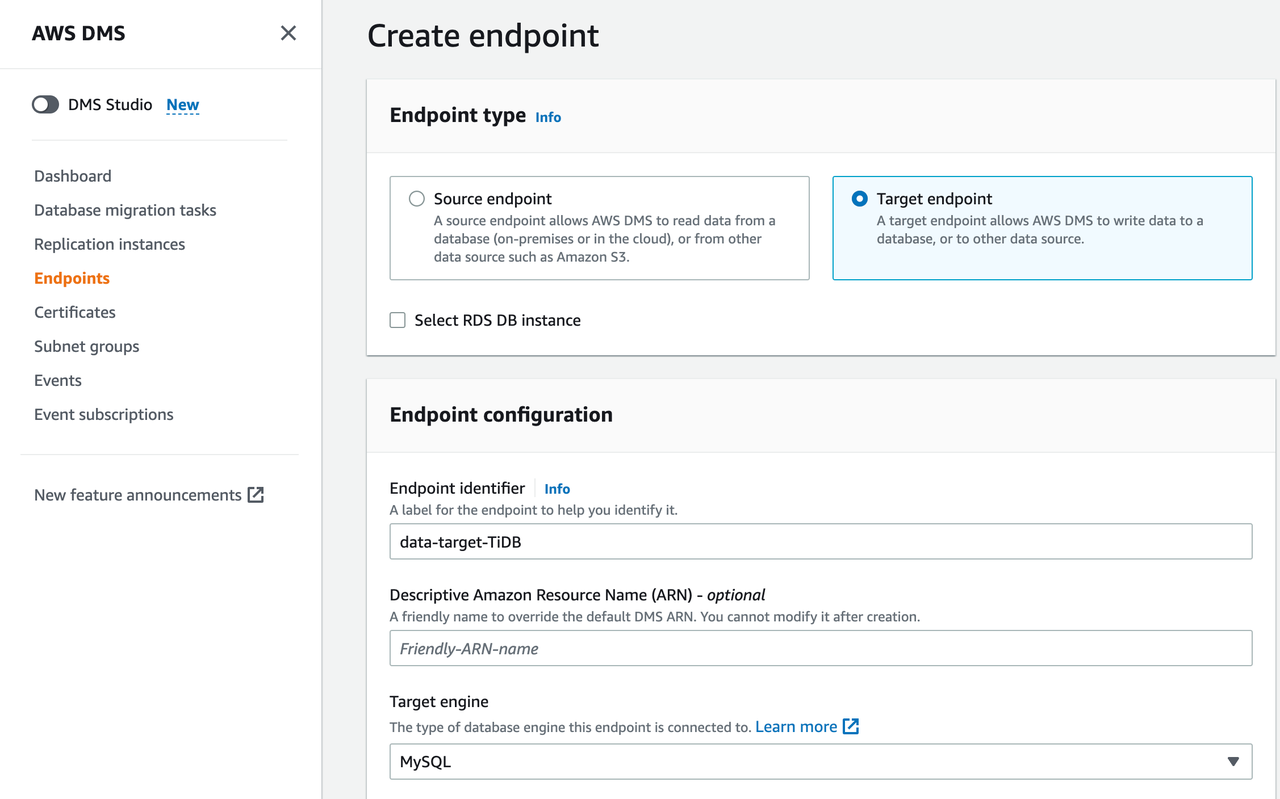Go to Dashboard in sidebar
Image resolution: width=1280 pixels, height=799 pixels.
73,176
